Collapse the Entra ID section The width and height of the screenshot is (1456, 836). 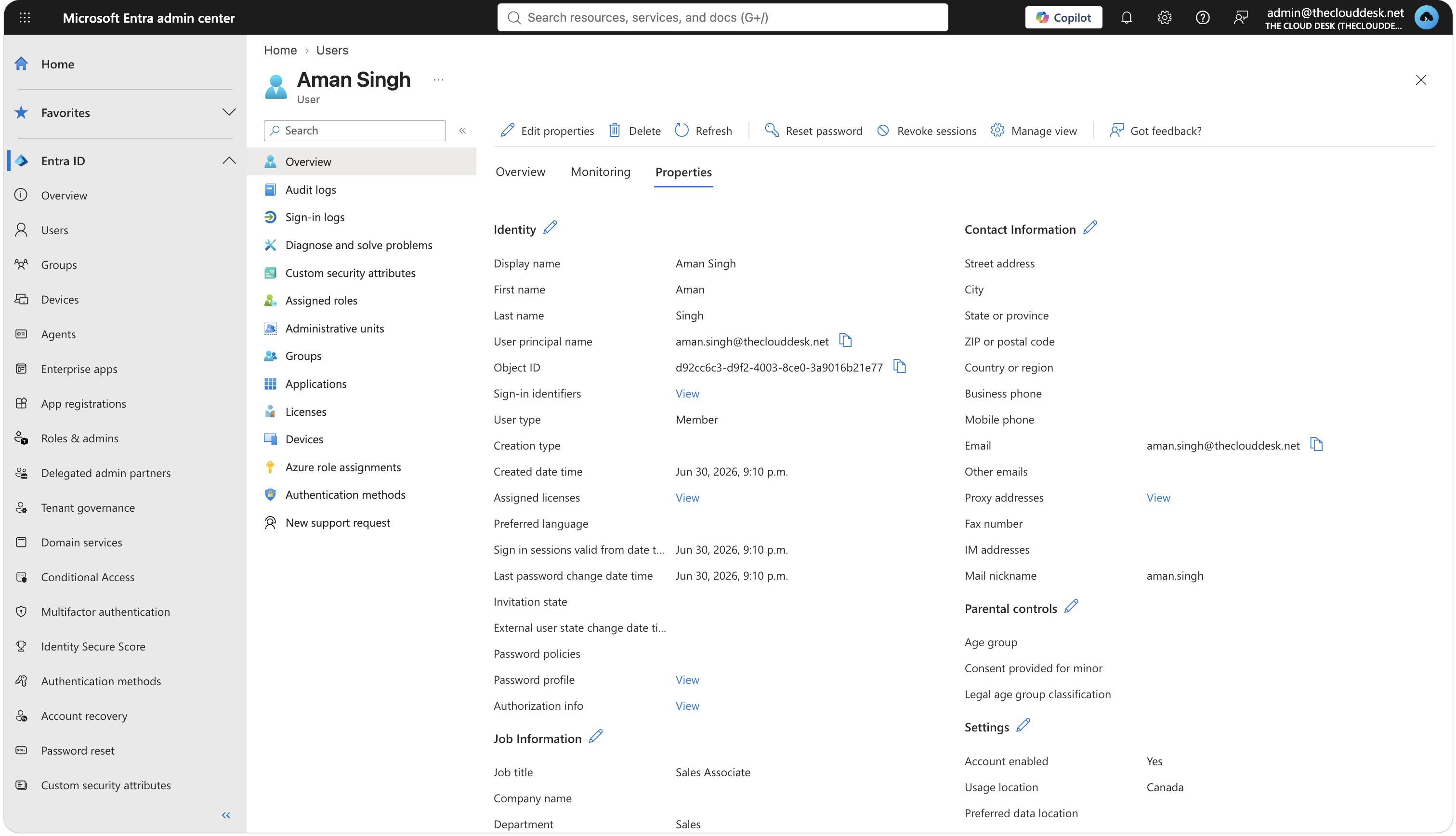coord(229,161)
